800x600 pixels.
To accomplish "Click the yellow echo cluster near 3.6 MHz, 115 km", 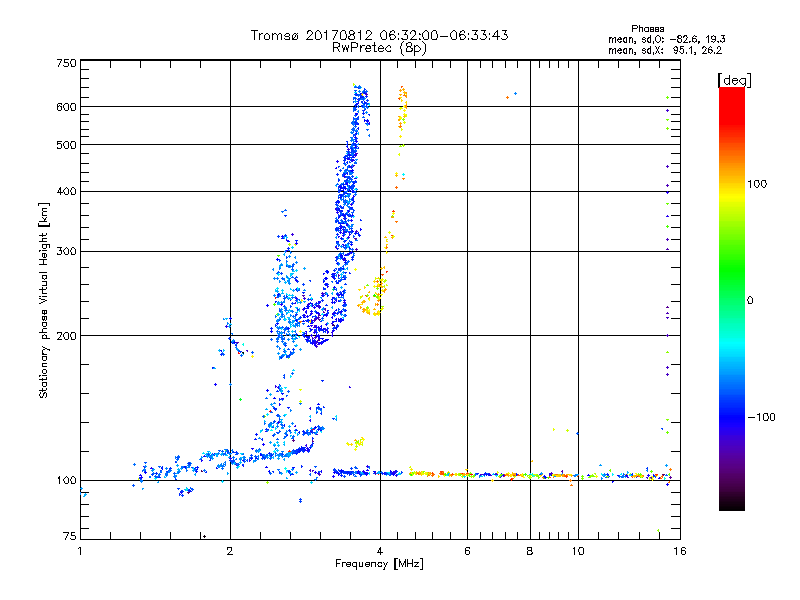I will click(356, 442).
